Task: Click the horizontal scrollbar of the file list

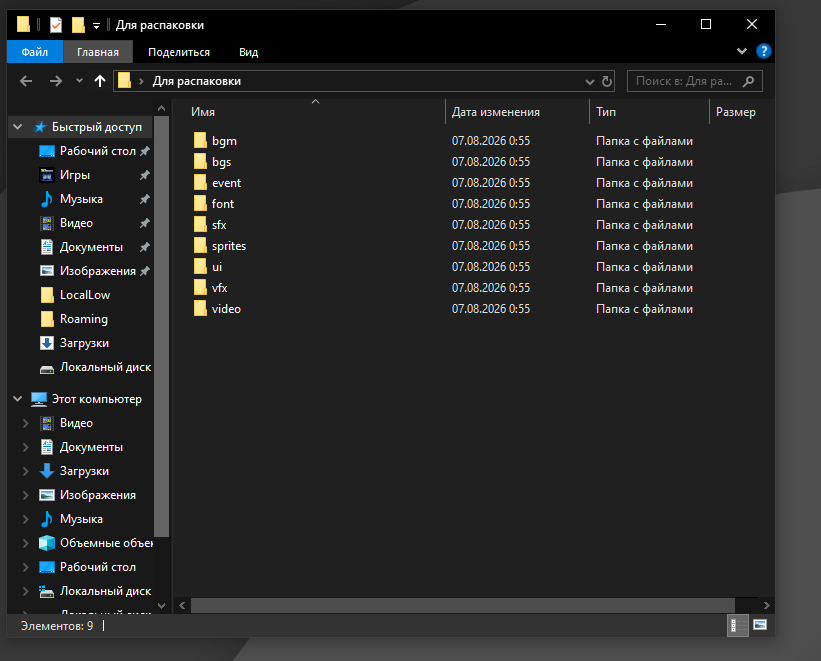Action: [463, 605]
